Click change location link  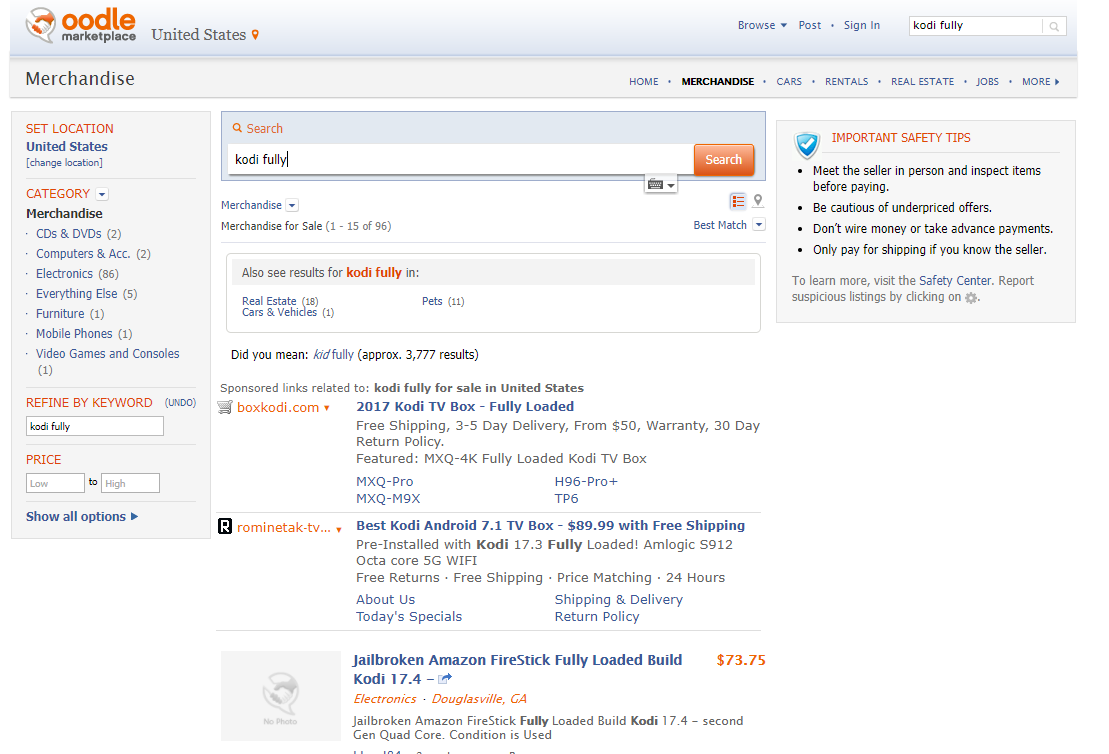click(x=64, y=163)
